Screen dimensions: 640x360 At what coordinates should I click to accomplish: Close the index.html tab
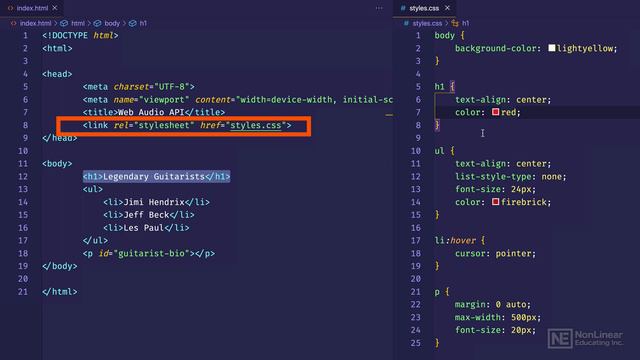point(55,8)
